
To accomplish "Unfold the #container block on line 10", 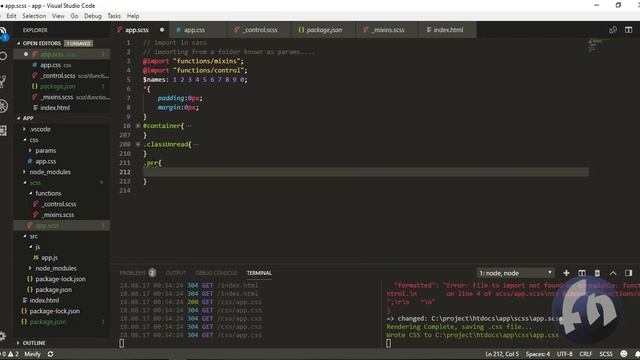I will coord(138,126).
